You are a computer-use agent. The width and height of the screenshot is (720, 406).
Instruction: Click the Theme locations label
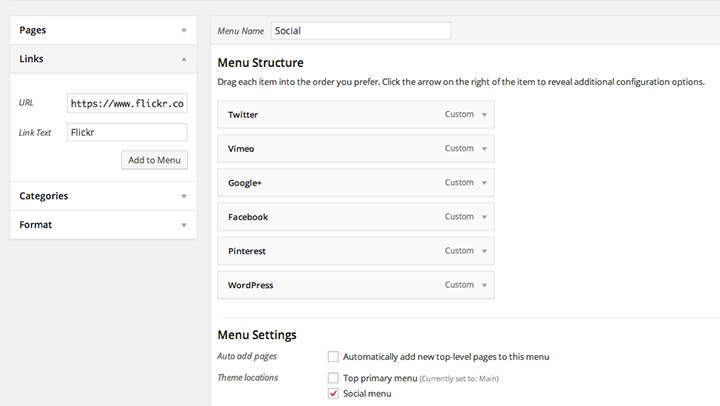click(x=248, y=378)
